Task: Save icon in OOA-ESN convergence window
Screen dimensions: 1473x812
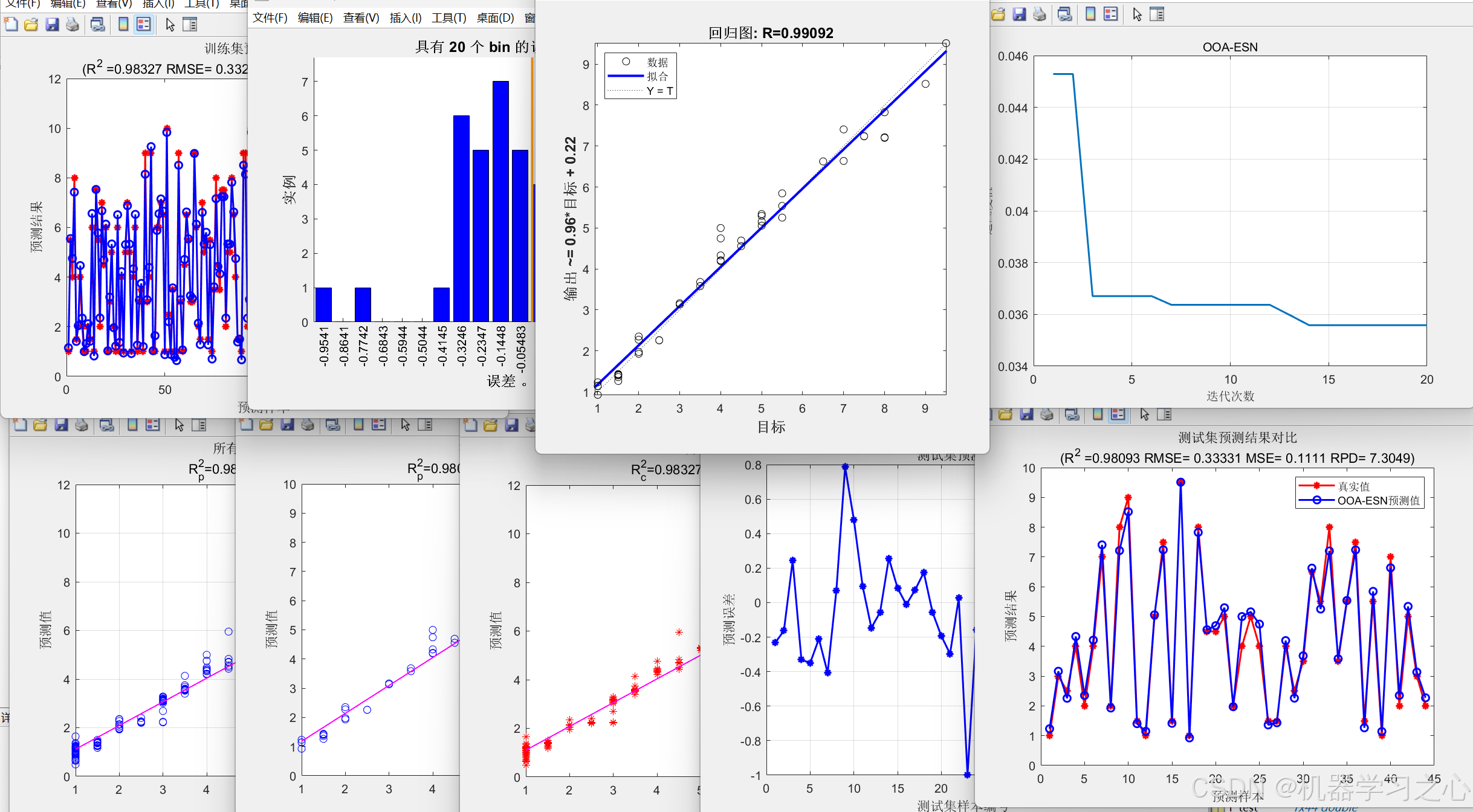Action: point(1019,14)
